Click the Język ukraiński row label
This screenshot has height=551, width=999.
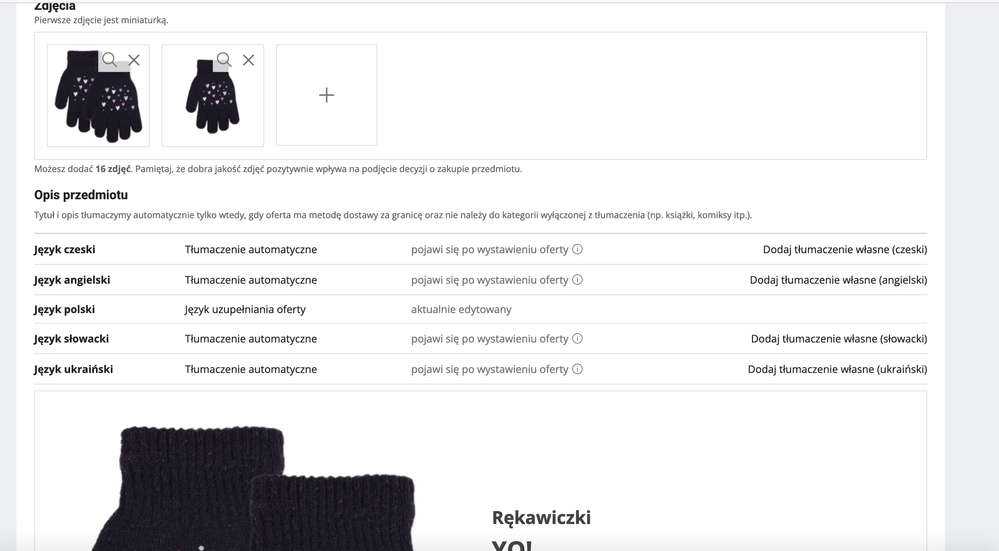click(x=73, y=369)
